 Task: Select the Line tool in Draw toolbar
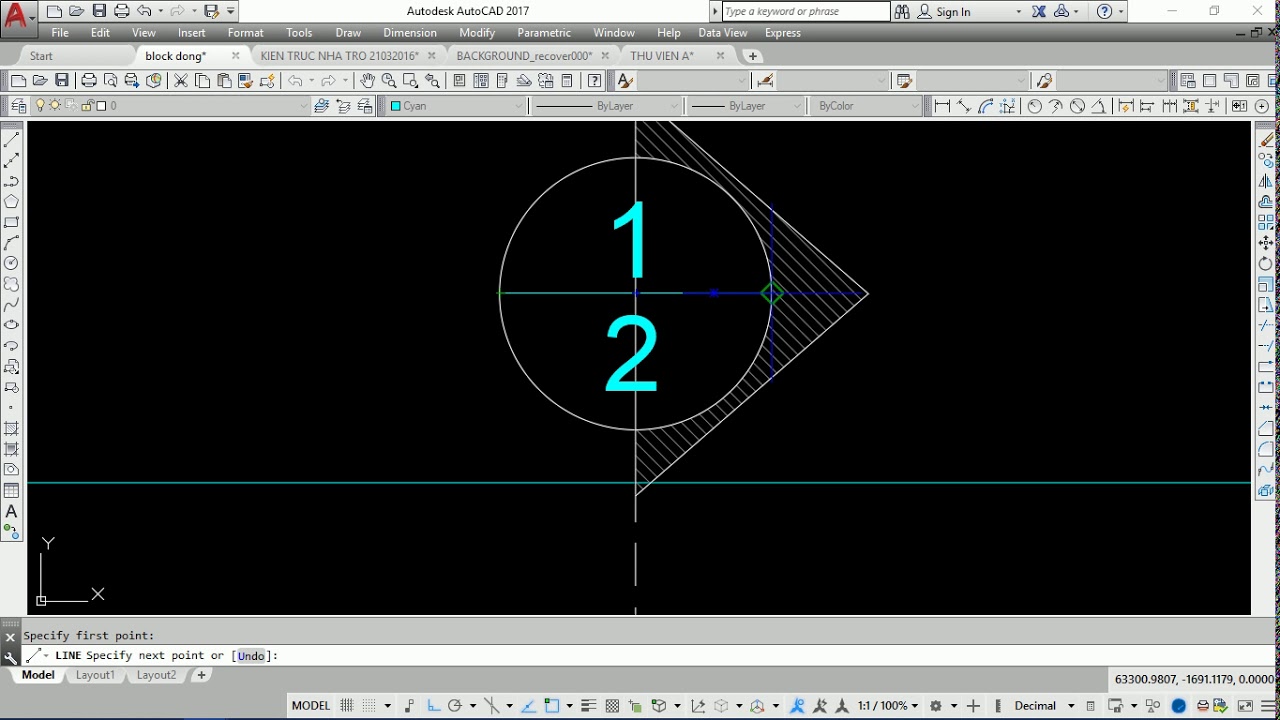pyautogui.click(x=12, y=140)
